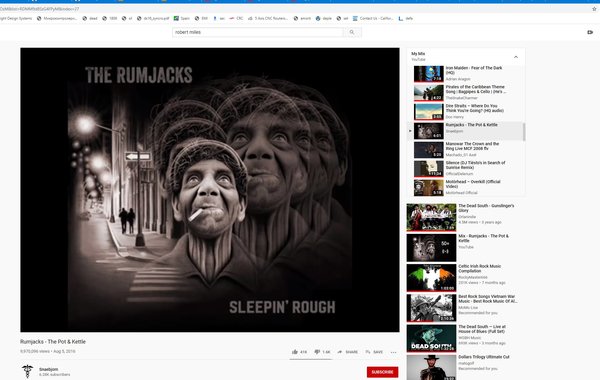Open the Snaebjorn channel avatar
600x380 pixels.
27,372
